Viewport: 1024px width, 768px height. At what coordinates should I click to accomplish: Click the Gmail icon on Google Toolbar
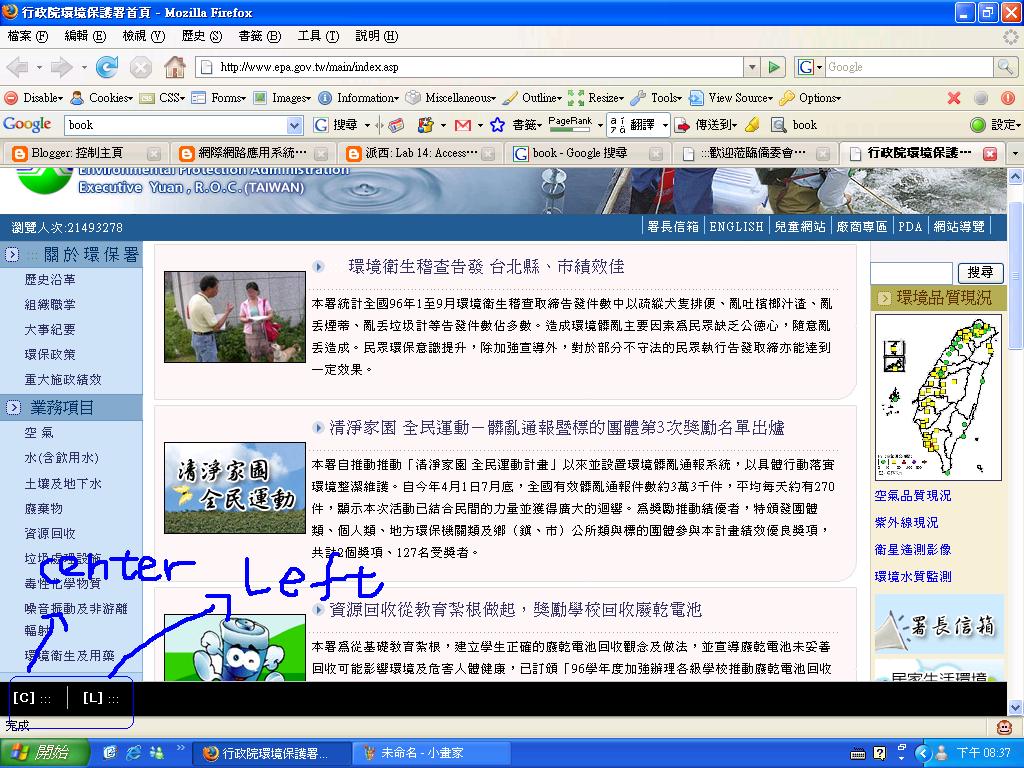(463, 125)
